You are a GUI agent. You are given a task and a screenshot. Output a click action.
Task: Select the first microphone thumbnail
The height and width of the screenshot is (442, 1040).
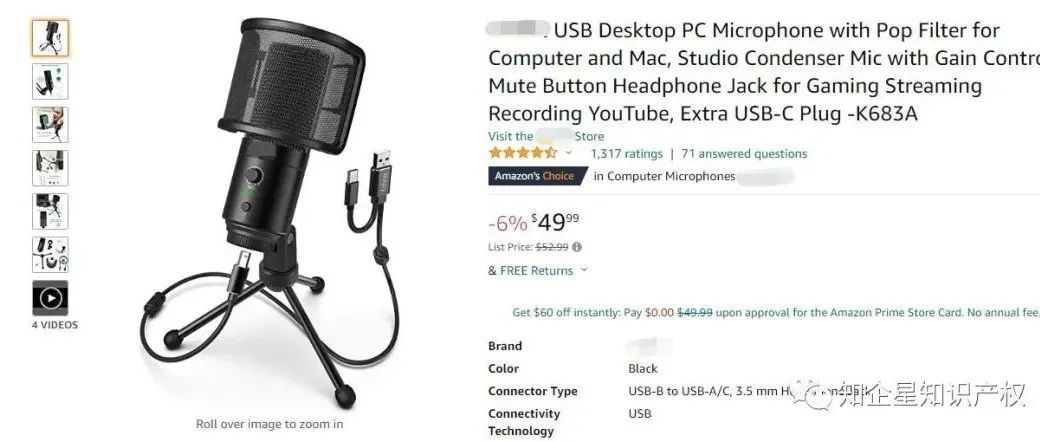[x=50, y=38]
